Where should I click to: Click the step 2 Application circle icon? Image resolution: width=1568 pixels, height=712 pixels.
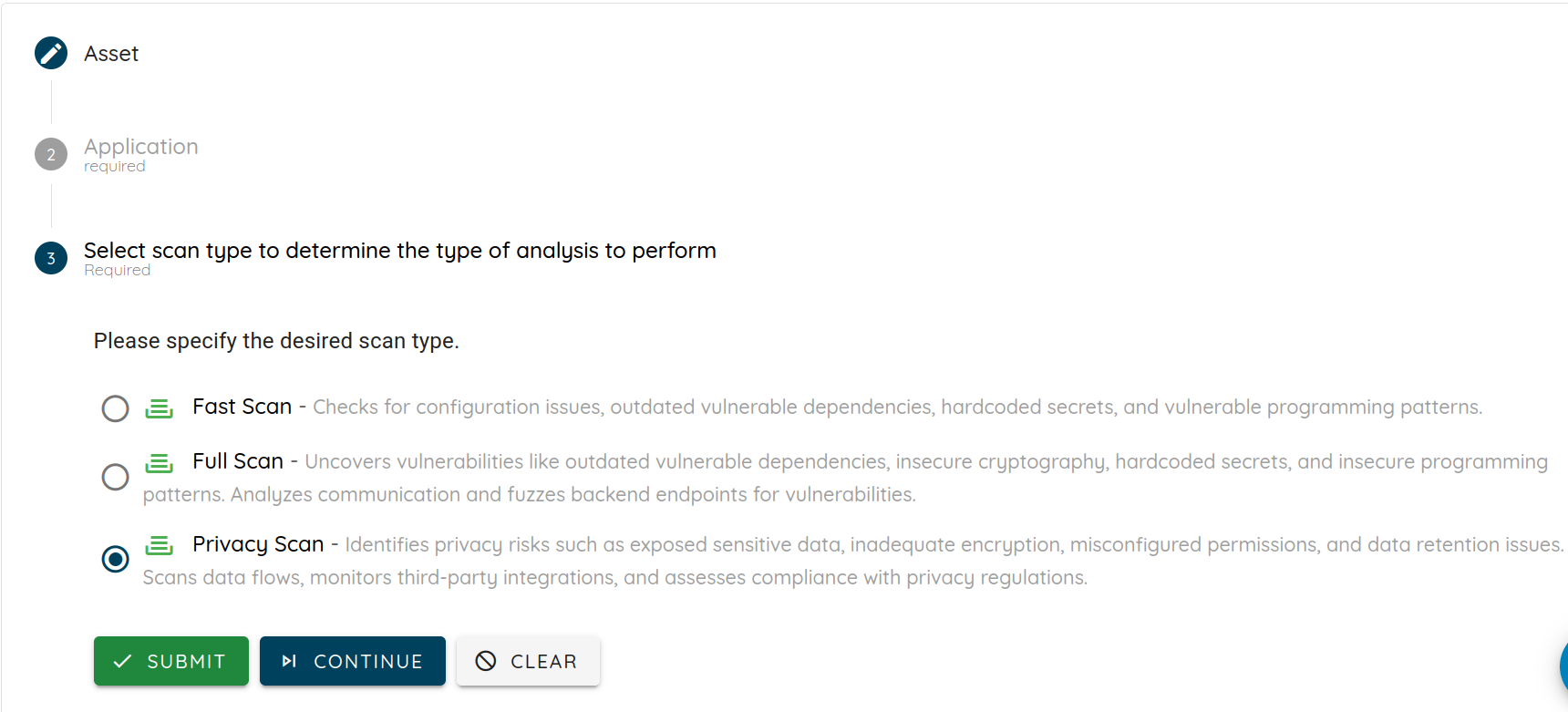coord(51,154)
